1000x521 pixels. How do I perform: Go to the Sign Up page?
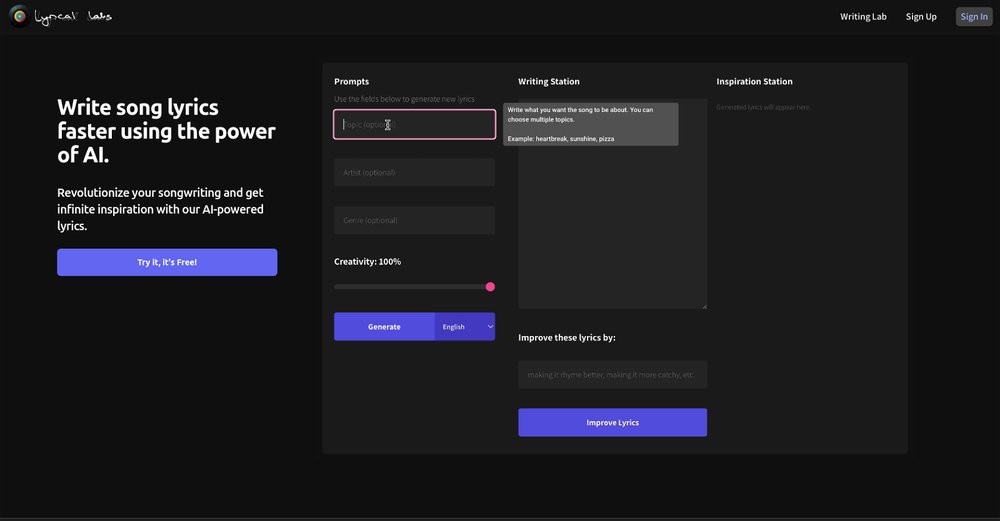921,17
